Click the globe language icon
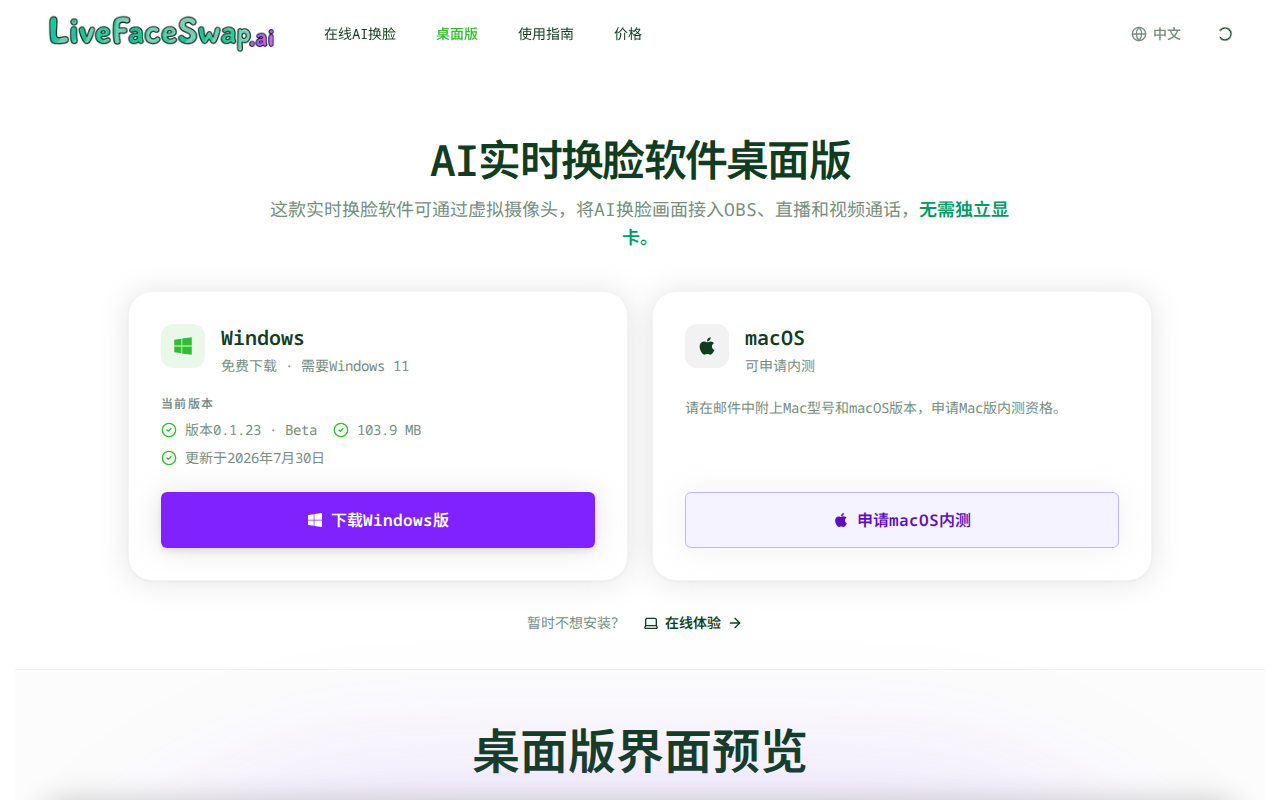Image resolution: width=1280 pixels, height=800 pixels. pos(1139,34)
